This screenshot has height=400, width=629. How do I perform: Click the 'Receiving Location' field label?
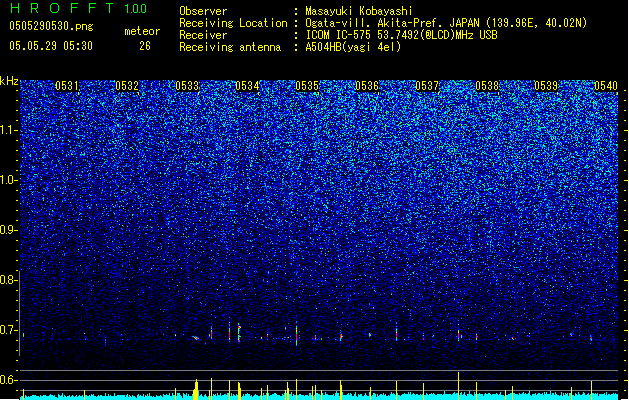(233, 23)
